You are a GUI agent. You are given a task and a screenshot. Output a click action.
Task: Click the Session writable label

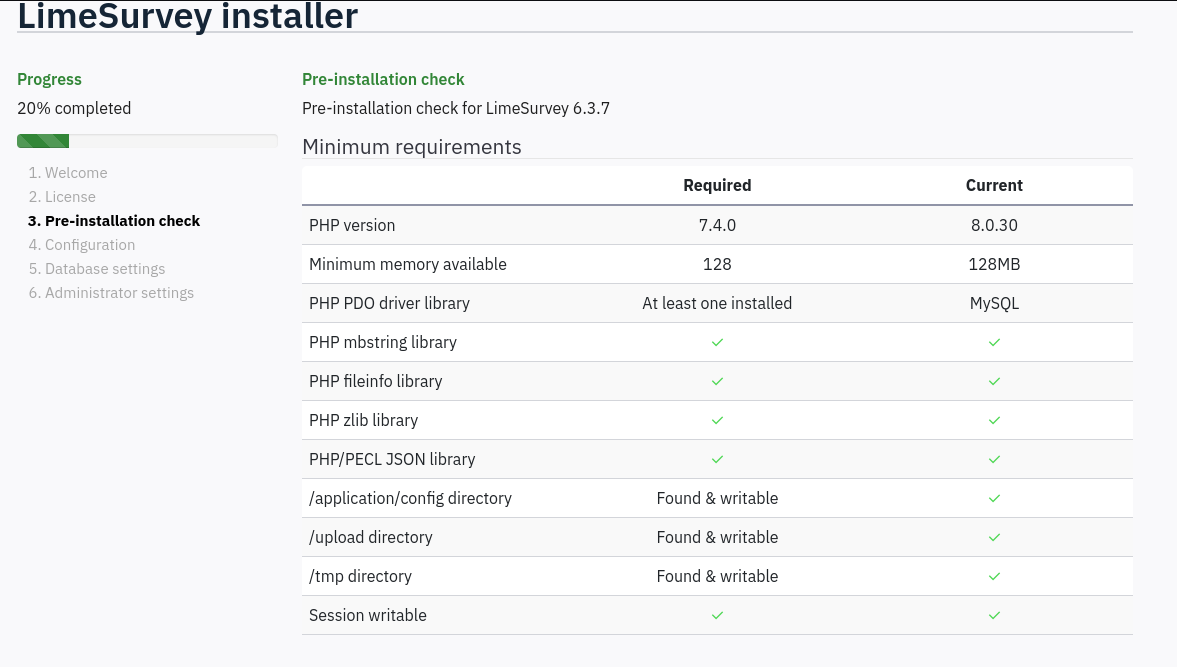click(x=368, y=615)
